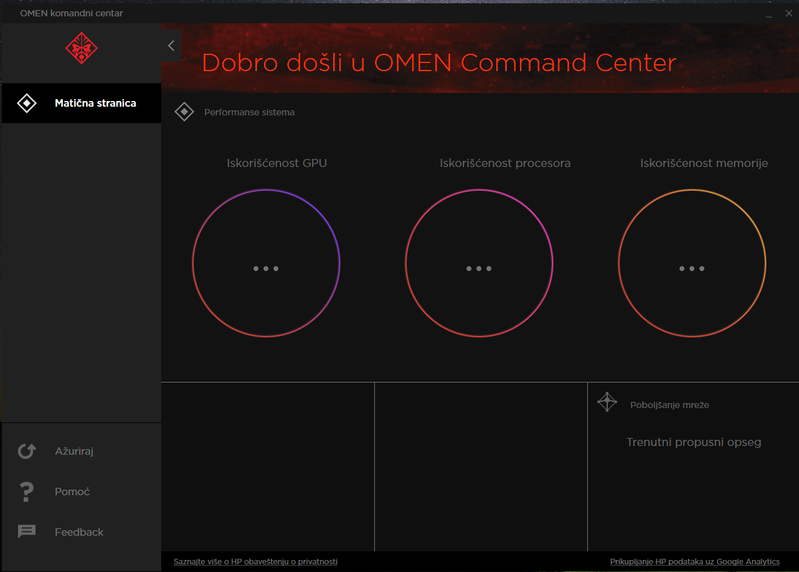Select the Iskorišćenost procesora circular gauge
799x572 pixels.
click(x=479, y=264)
